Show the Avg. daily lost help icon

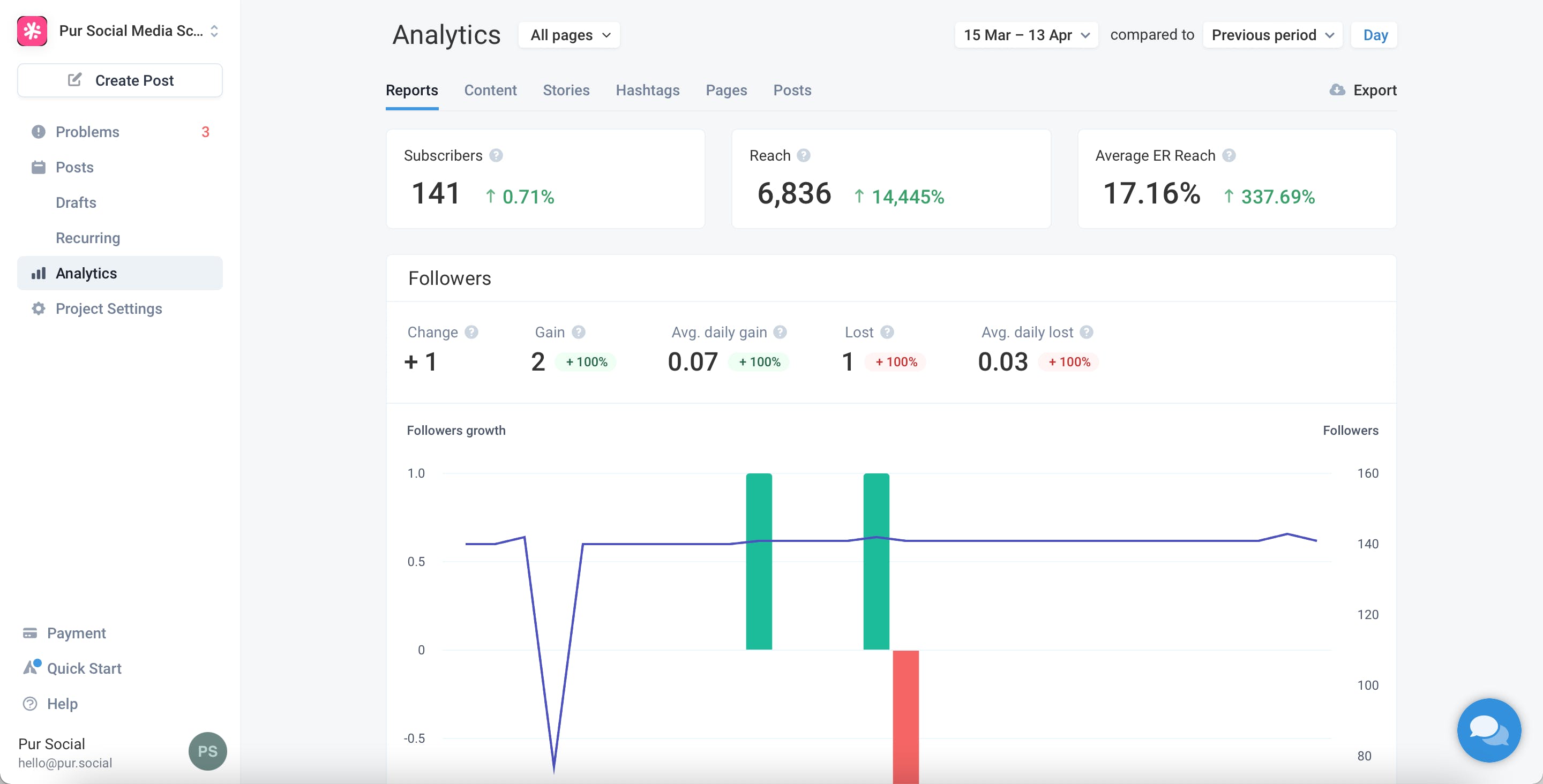[1087, 333]
